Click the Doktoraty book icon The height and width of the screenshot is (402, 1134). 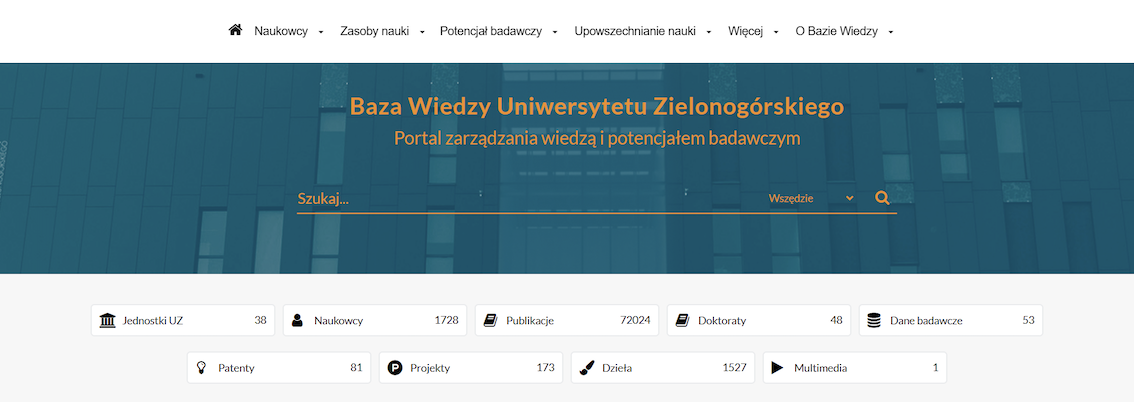(682, 320)
